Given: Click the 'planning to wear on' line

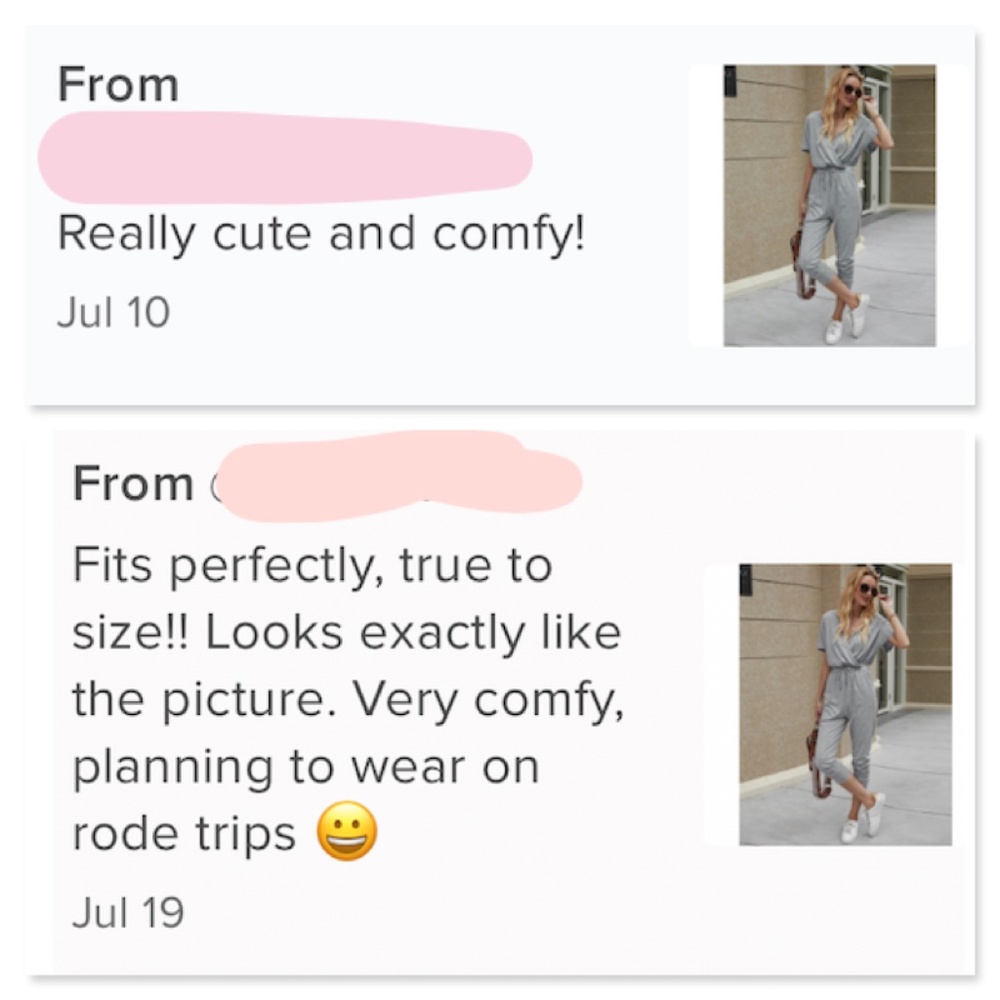Looking at the screenshot, I should click(x=305, y=767).
